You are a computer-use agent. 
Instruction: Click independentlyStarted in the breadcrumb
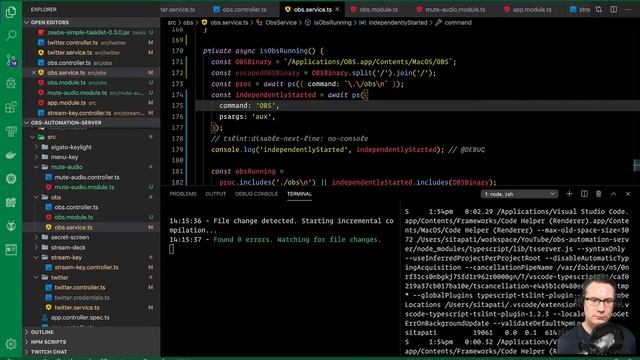[398, 23]
